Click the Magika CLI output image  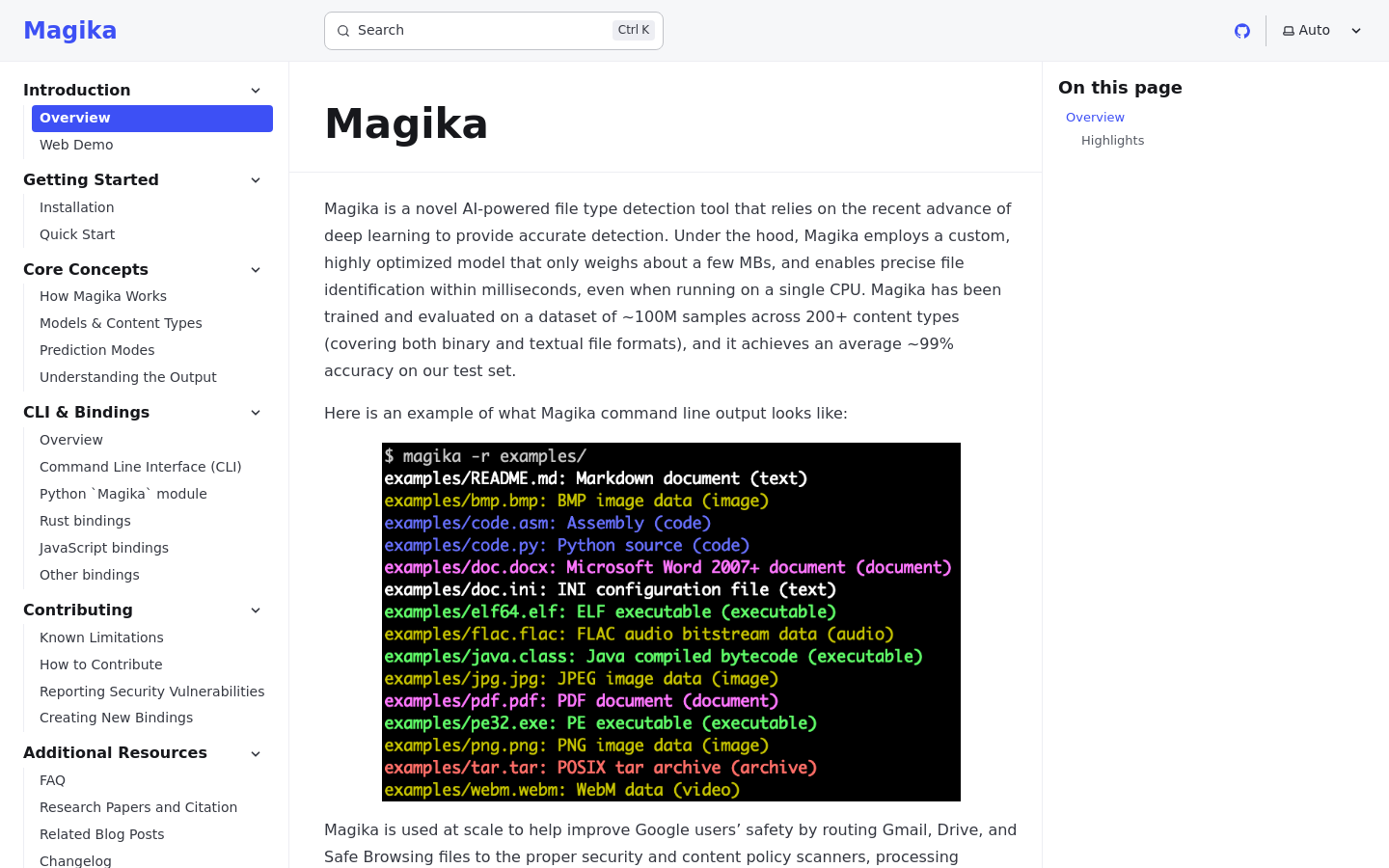[671, 622]
